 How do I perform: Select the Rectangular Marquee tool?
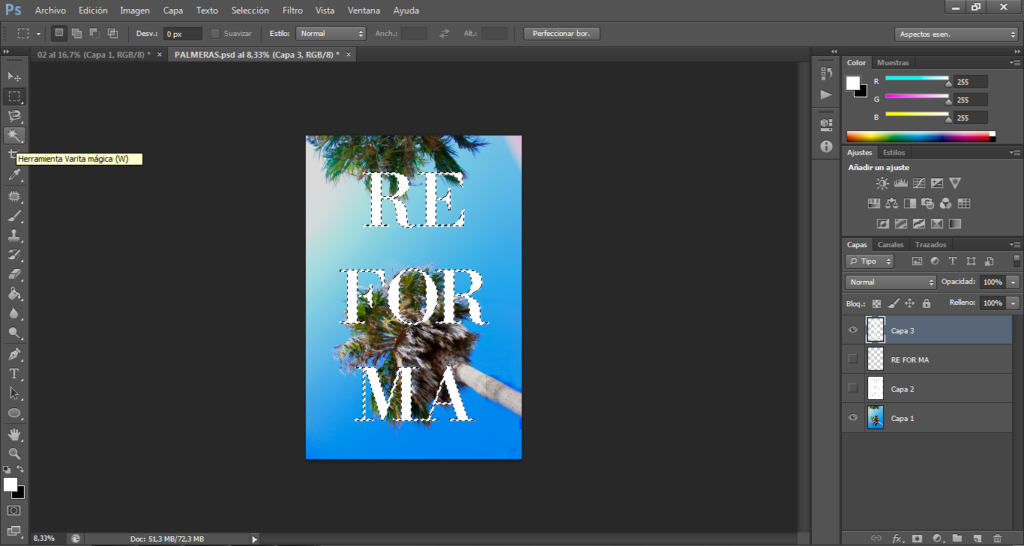pos(14,97)
